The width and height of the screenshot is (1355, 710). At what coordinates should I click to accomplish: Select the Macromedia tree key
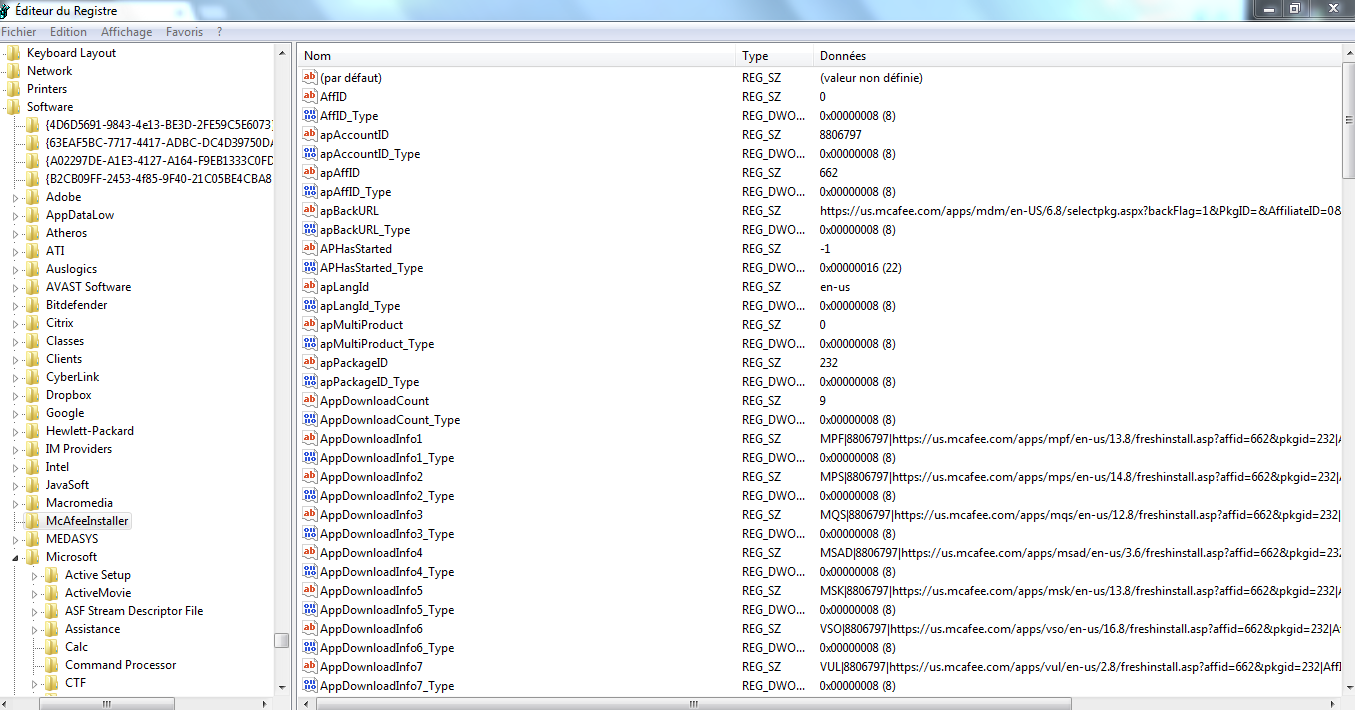pyautogui.click(x=79, y=503)
